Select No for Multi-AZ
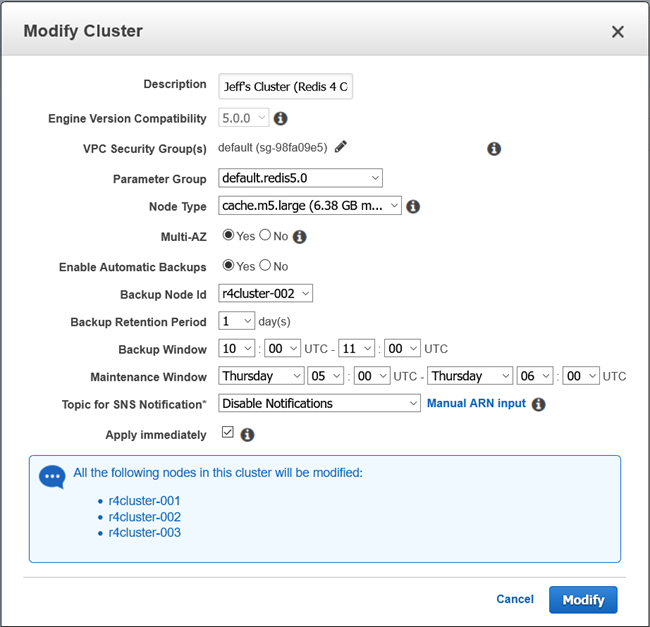The height and width of the screenshot is (627, 650). point(265,236)
